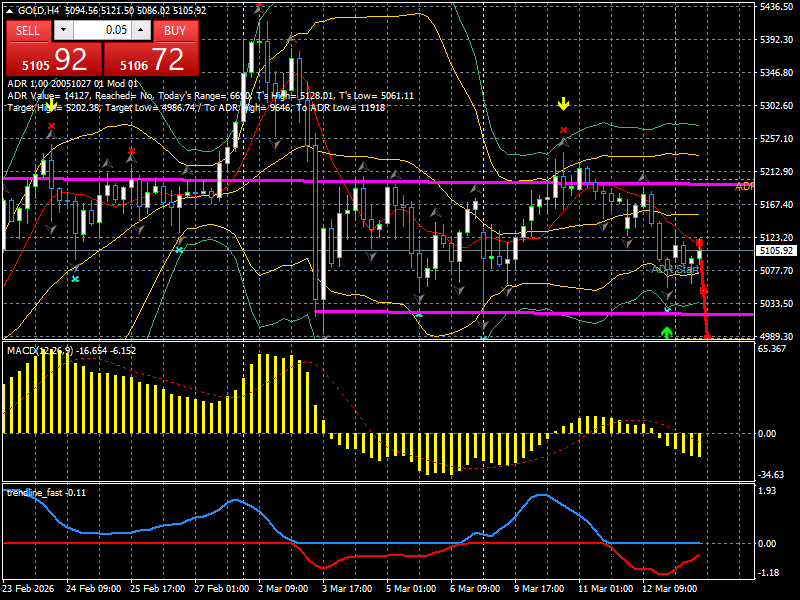Click the 23 Feb 2026 date label
Image resolution: width=800 pixels, height=600 pixels.
coord(28,589)
